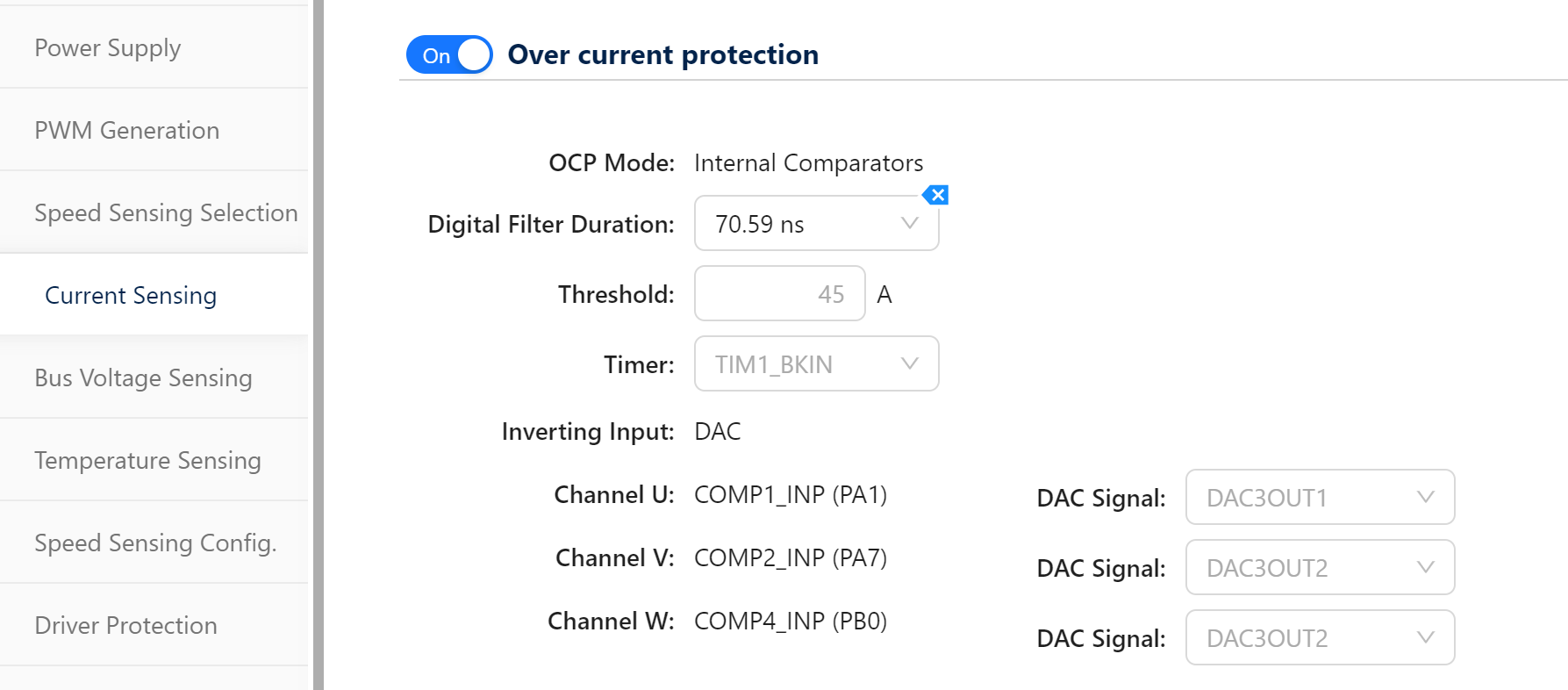Open Temperature Sensing configuration
Screen dimensions: 1568x690
coord(147,460)
